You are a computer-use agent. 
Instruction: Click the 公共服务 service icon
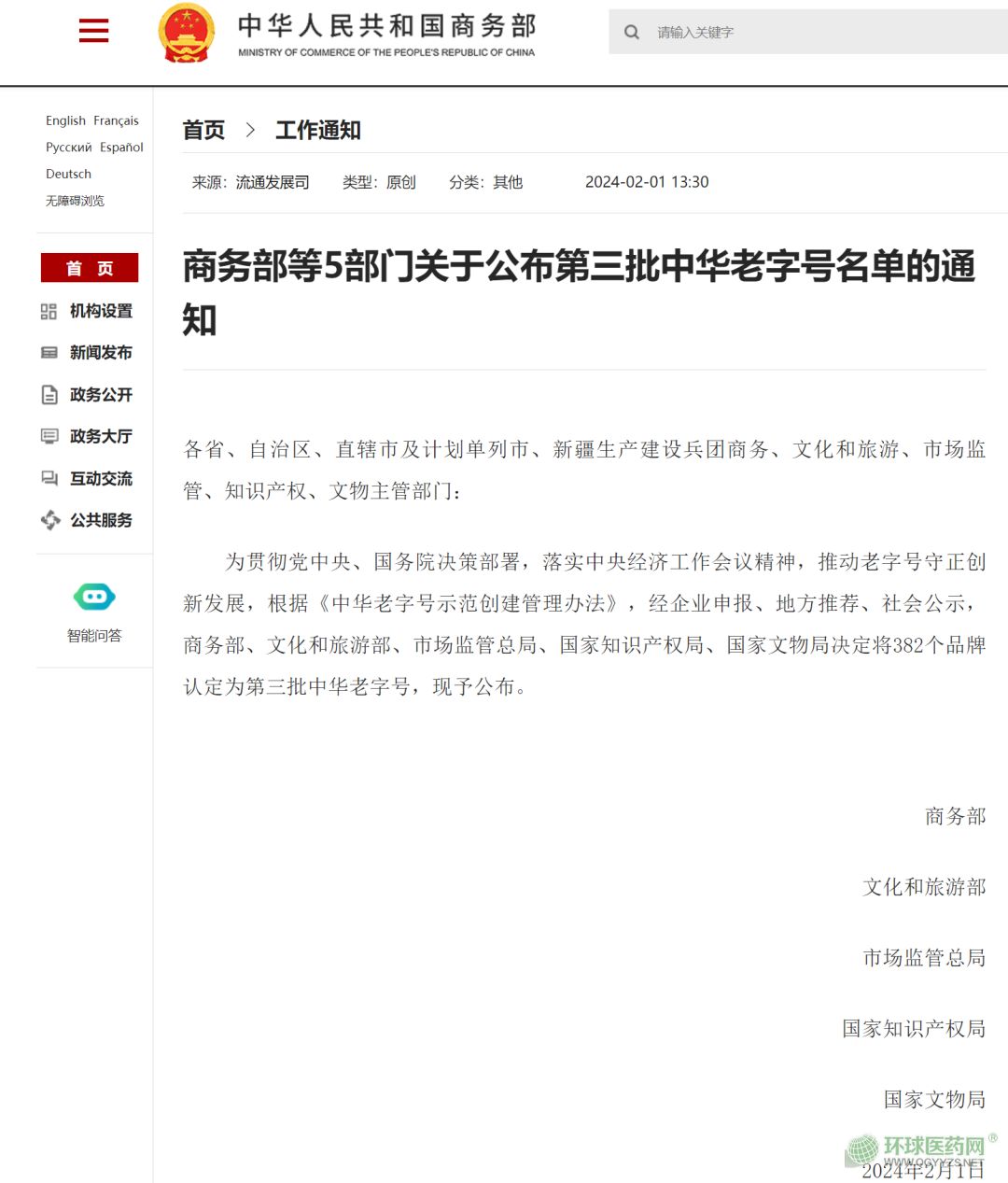[x=49, y=520]
